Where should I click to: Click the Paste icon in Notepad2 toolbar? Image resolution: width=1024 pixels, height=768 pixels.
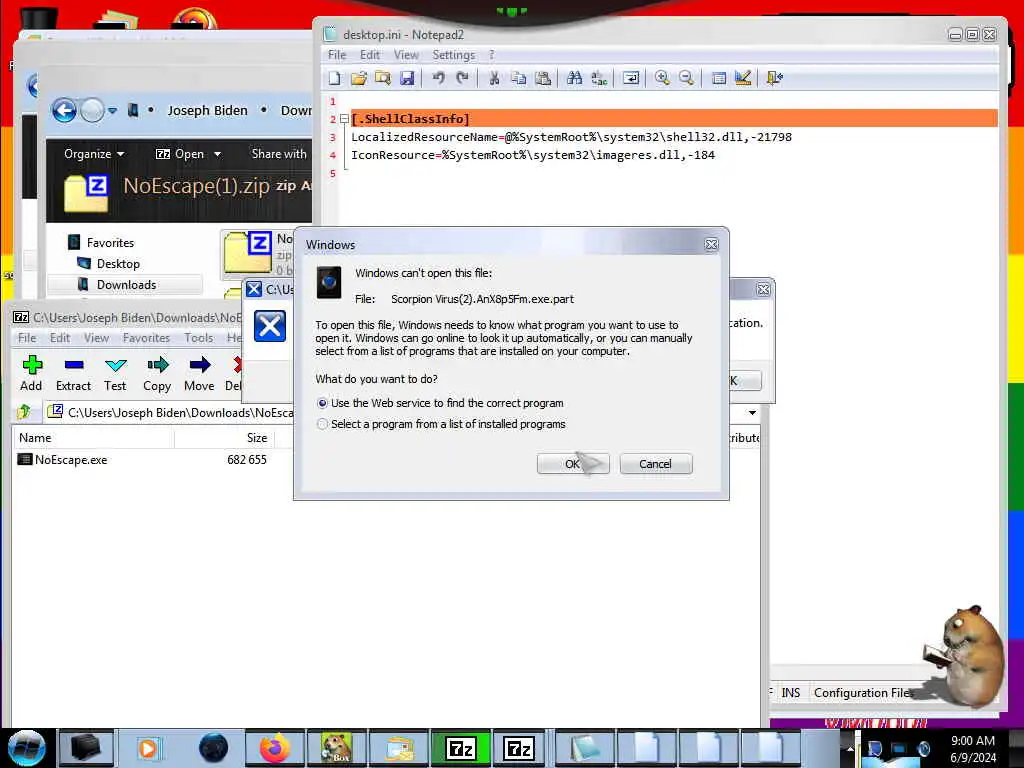click(543, 78)
